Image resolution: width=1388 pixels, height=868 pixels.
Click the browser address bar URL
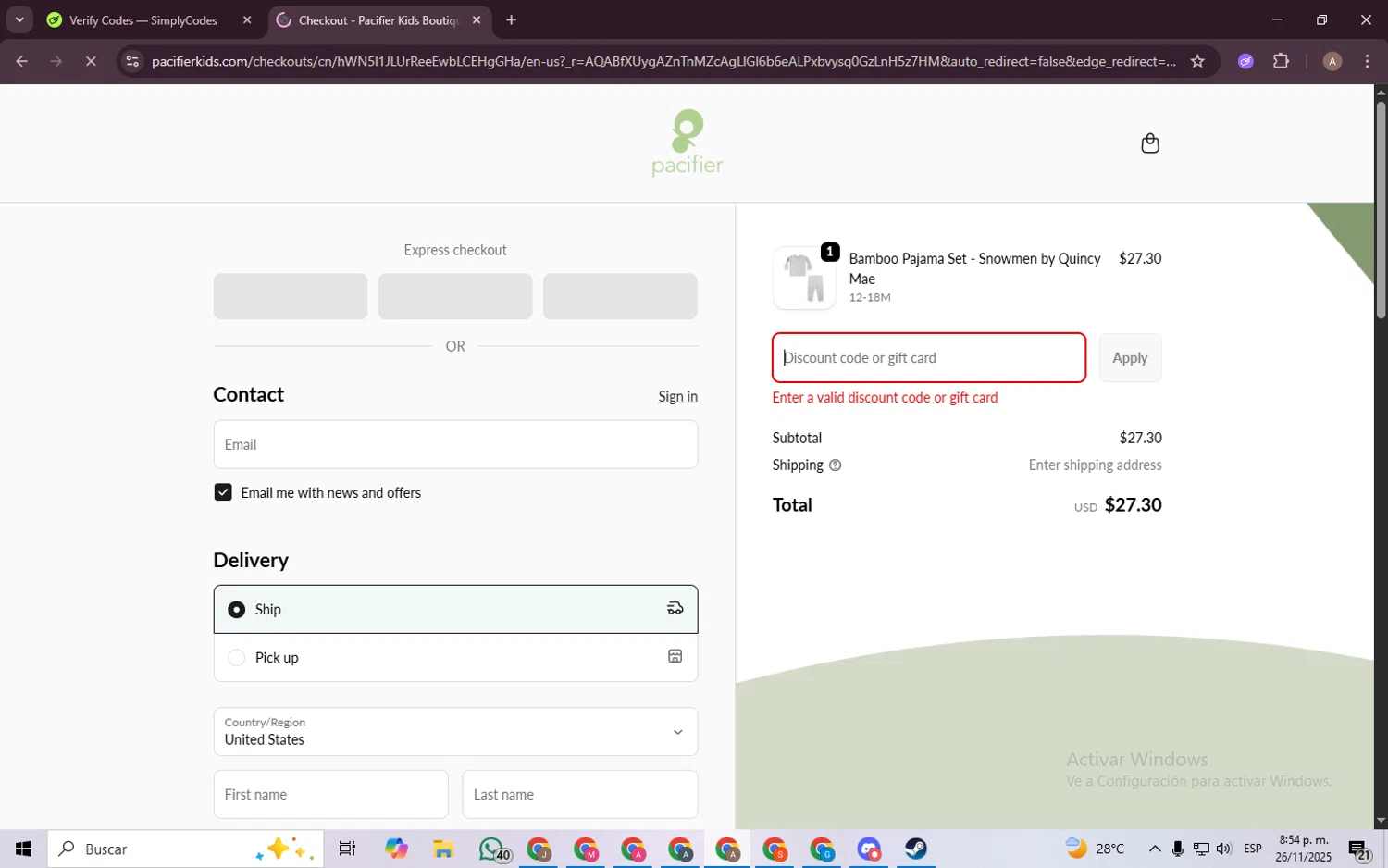point(663,61)
